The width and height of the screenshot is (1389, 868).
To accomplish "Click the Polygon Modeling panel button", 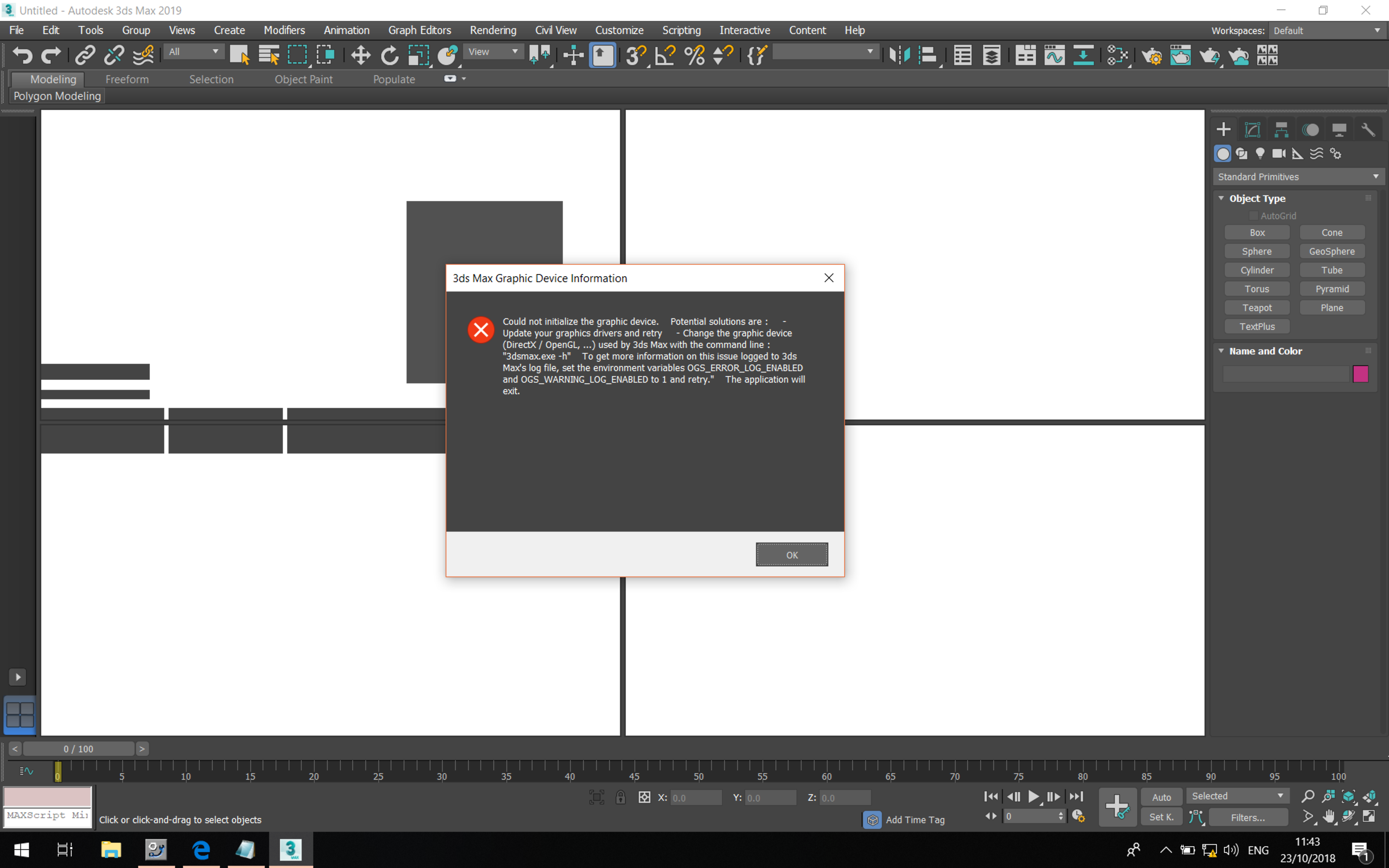I will pos(58,96).
